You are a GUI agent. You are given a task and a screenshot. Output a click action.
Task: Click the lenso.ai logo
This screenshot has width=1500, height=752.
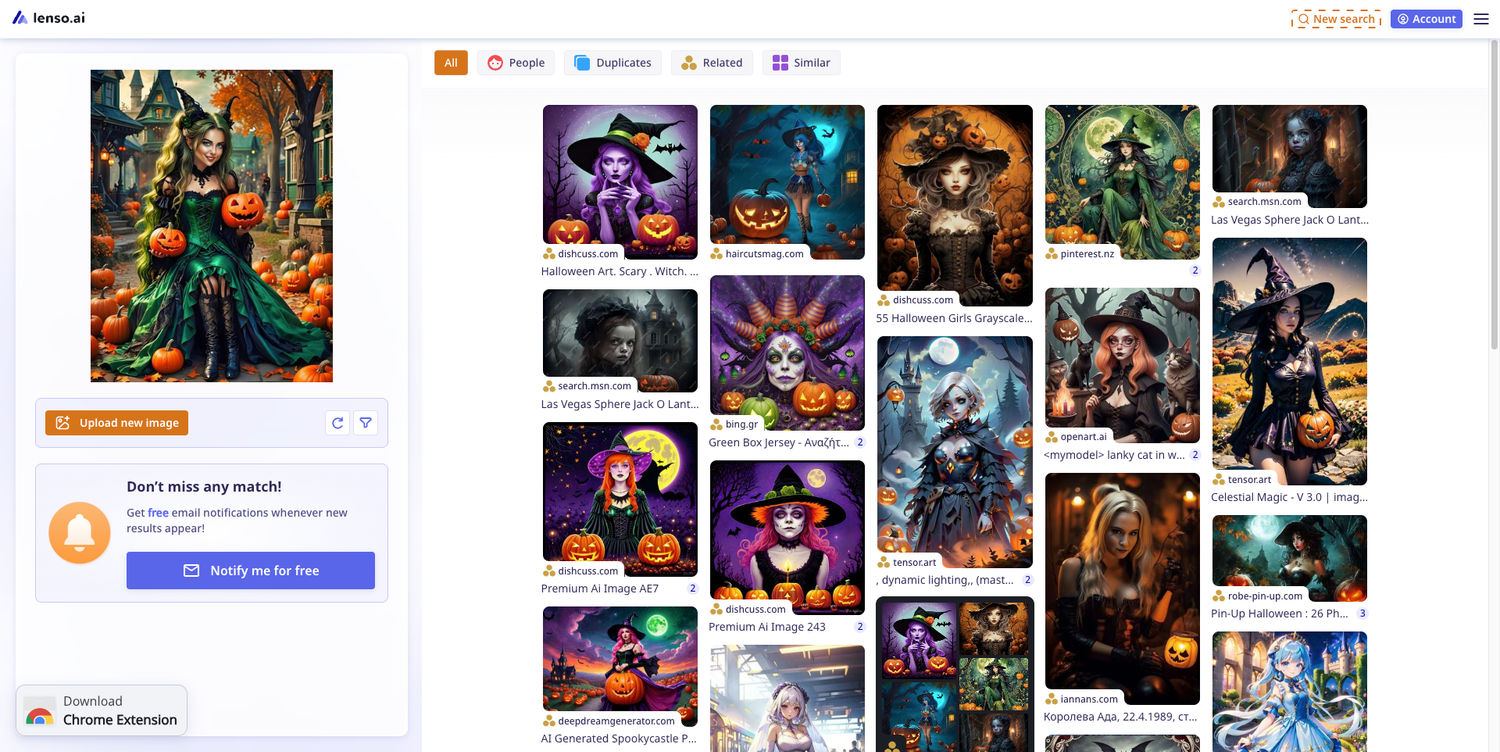coord(48,18)
